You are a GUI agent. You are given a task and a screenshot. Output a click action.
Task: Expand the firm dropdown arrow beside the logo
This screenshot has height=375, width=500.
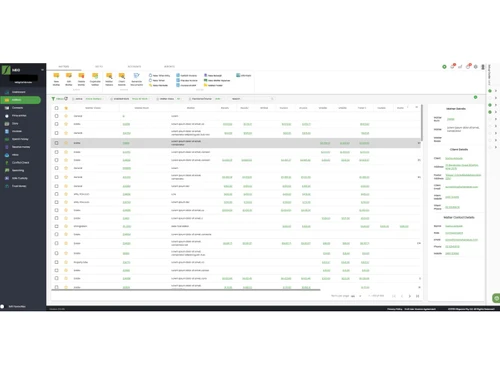click(x=42, y=70)
